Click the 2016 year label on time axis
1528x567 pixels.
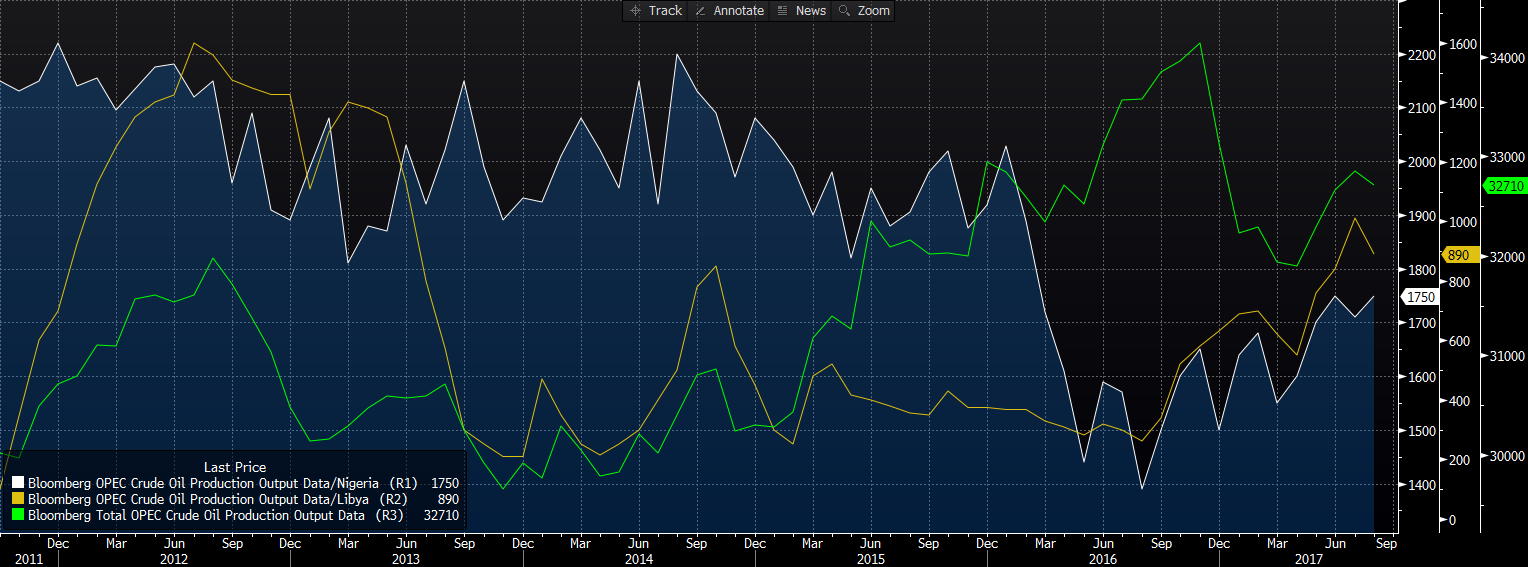(x=1102, y=559)
